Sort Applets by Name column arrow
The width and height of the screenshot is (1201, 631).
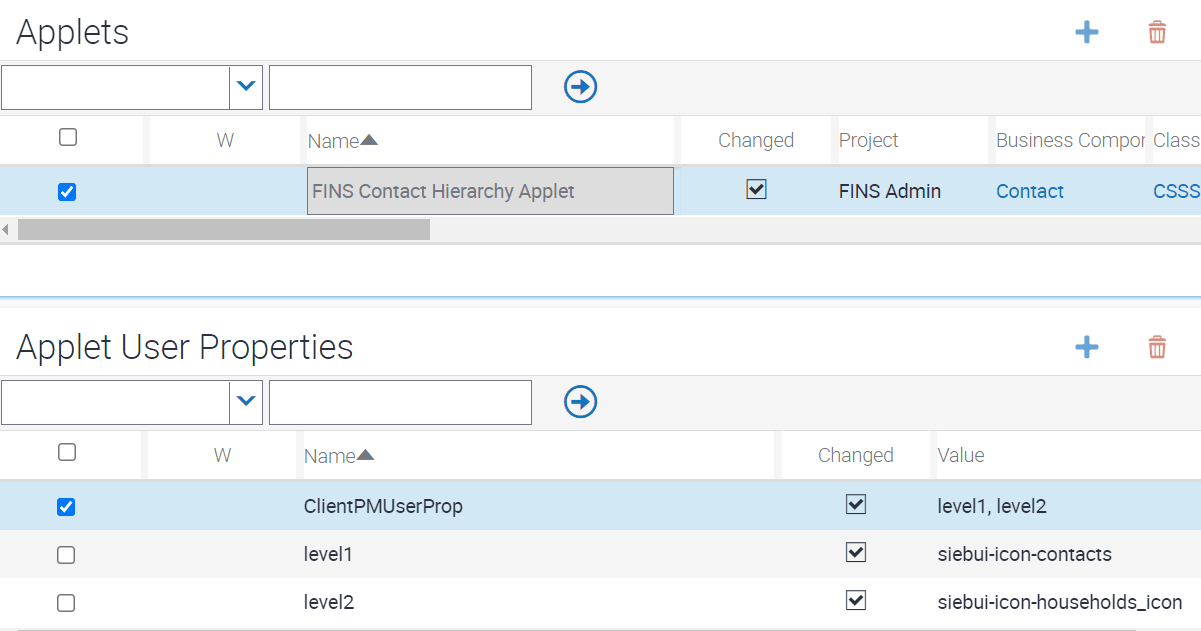[x=369, y=140]
